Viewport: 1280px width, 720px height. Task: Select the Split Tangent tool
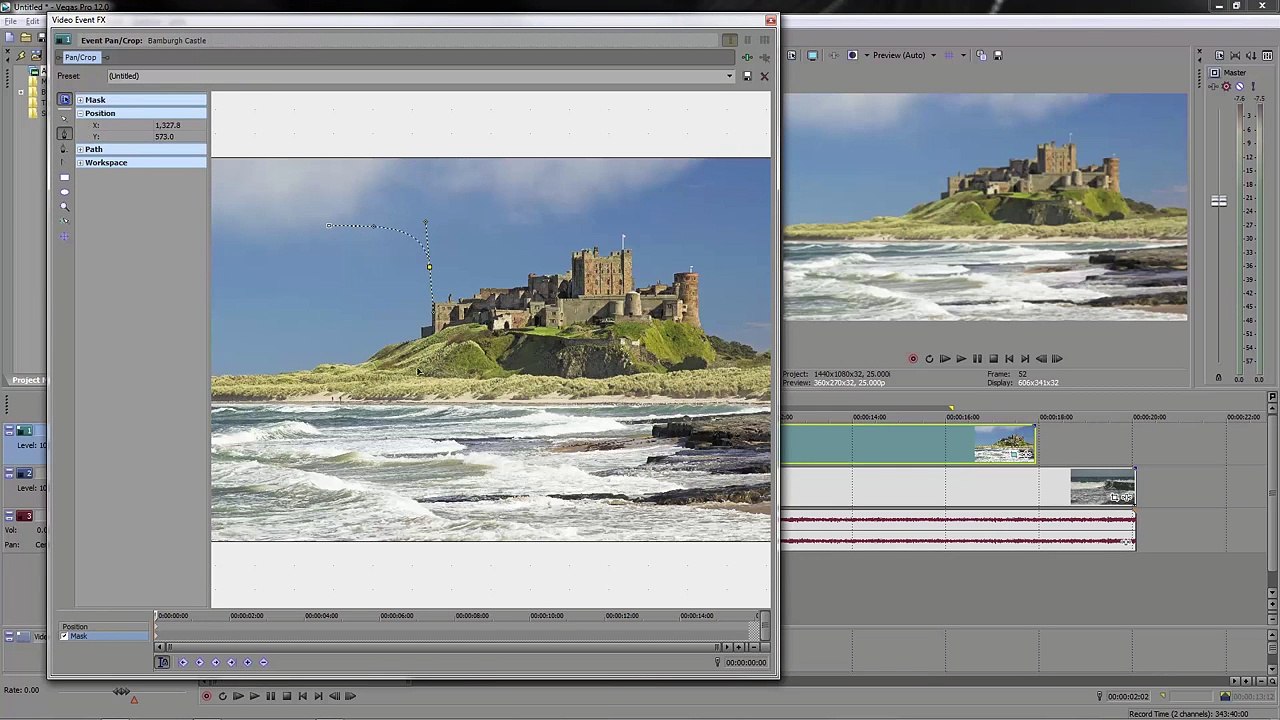pos(64,162)
